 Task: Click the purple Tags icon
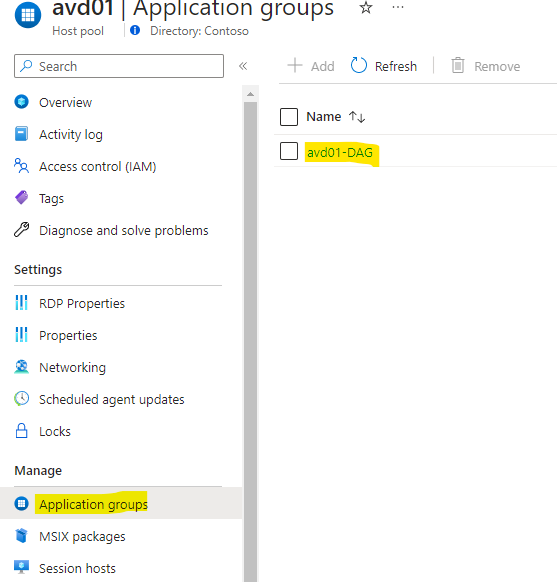(22, 197)
